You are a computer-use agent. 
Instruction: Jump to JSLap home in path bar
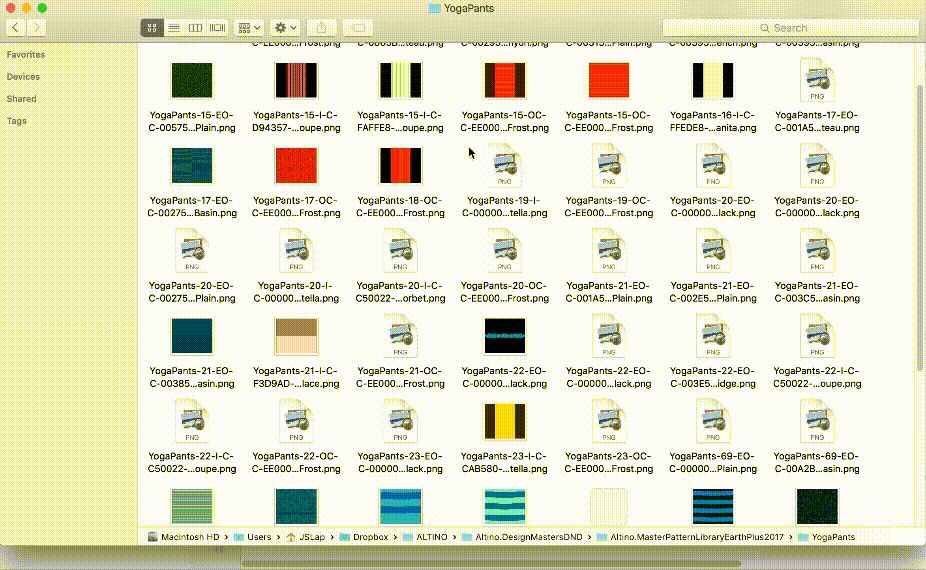[x=306, y=537]
